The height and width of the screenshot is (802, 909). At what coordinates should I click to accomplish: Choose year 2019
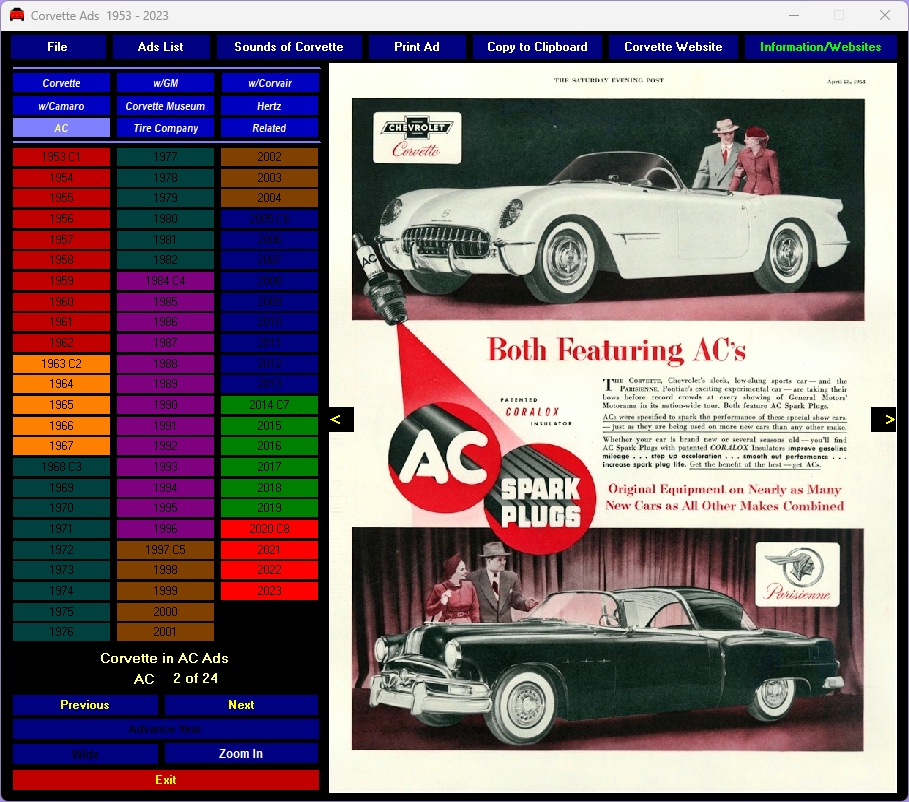pos(270,508)
